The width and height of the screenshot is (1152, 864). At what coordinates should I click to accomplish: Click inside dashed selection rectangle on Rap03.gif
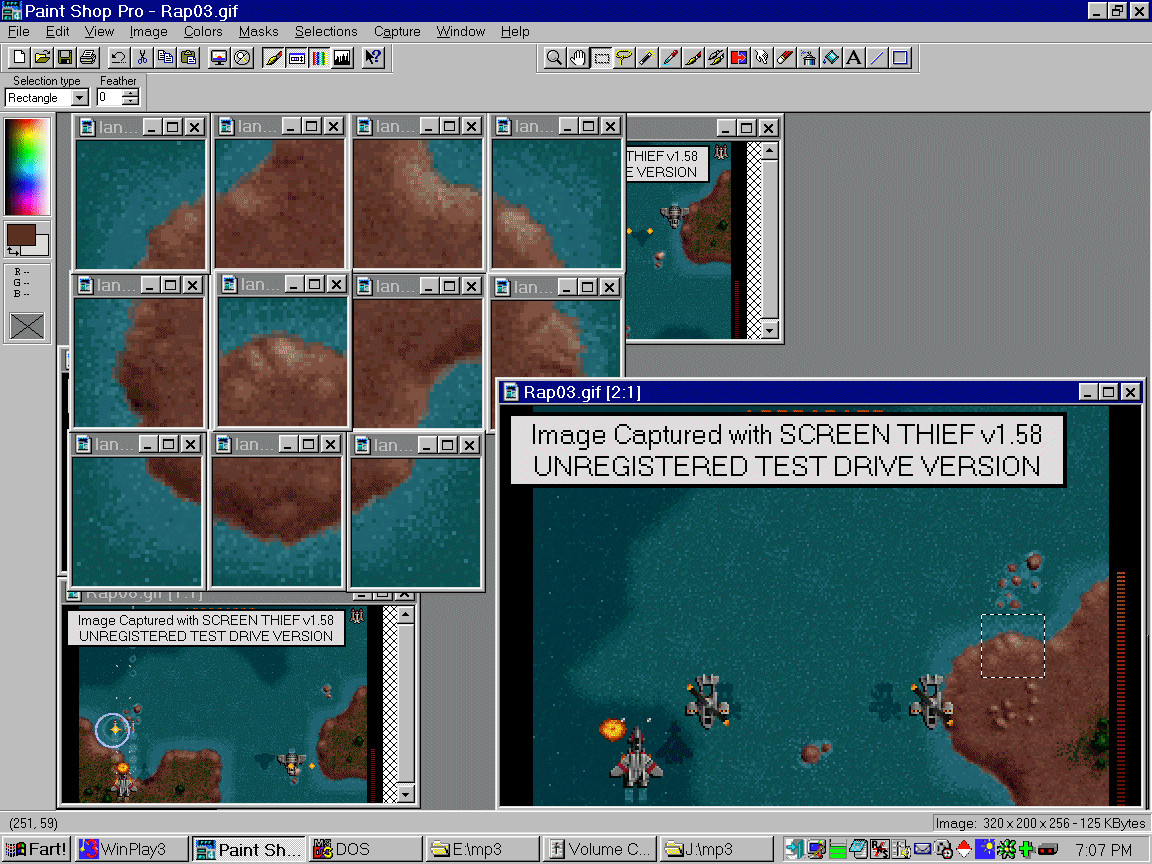click(1013, 646)
